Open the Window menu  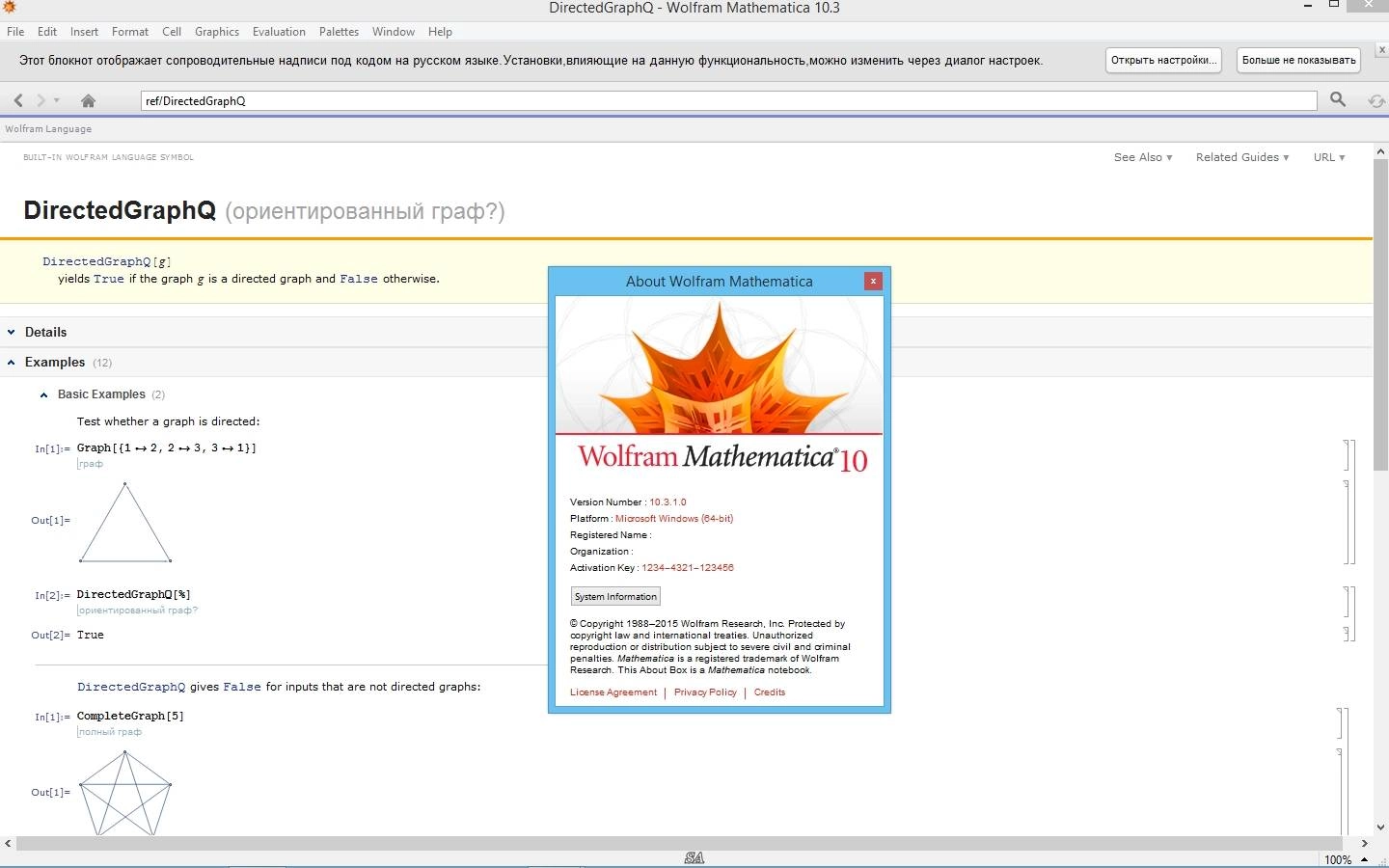394,32
